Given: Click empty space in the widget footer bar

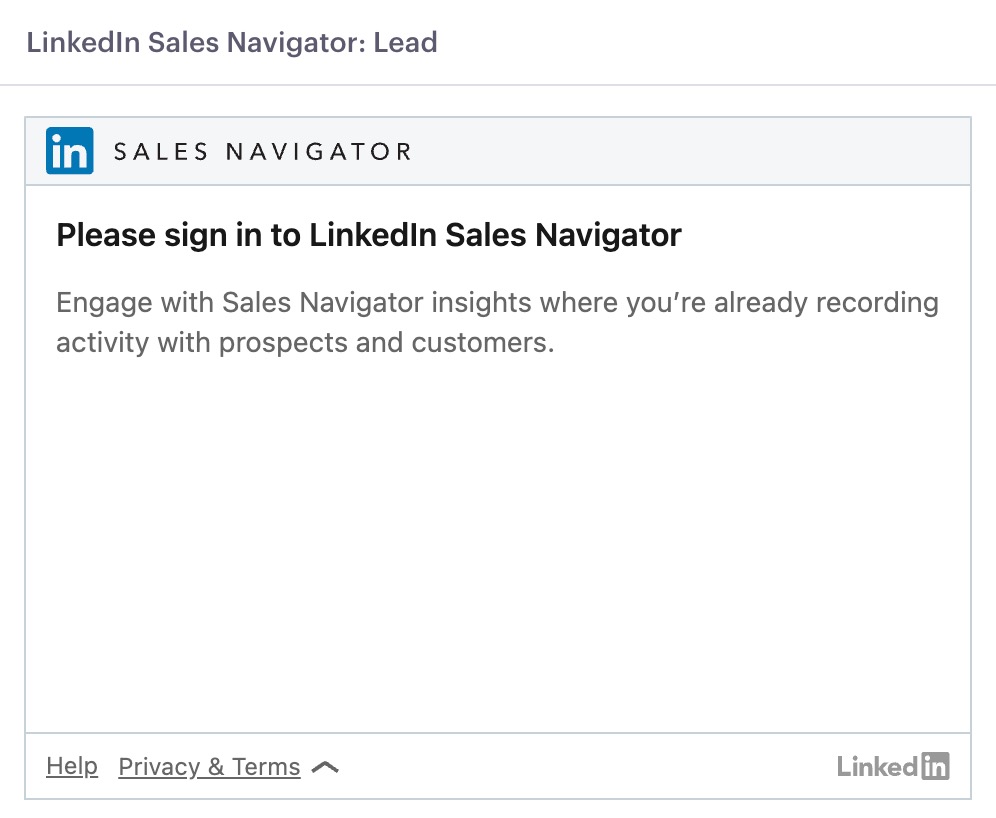Looking at the screenshot, I should coord(584,766).
